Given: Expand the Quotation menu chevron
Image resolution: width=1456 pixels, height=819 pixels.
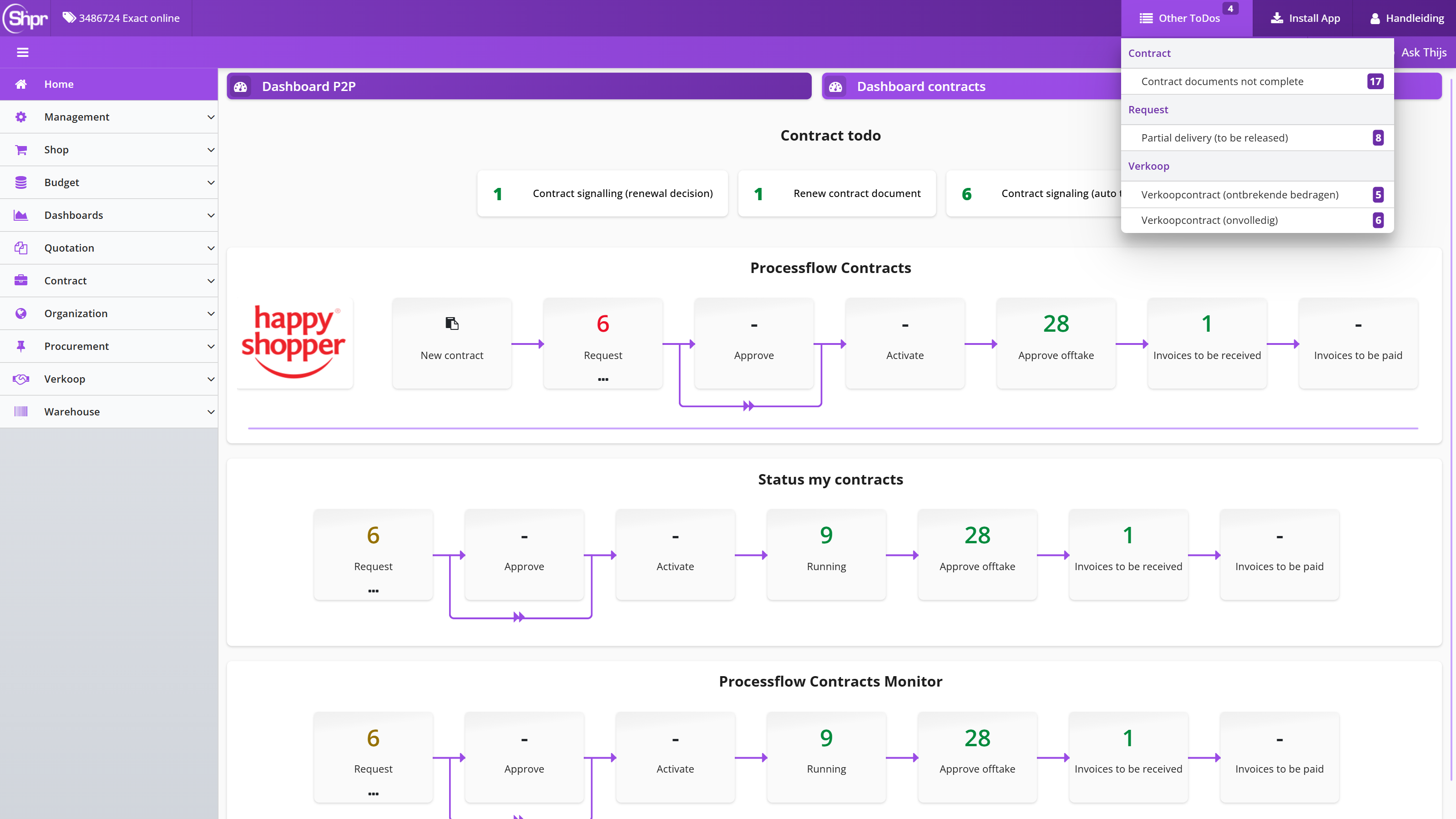Looking at the screenshot, I should [x=211, y=248].
